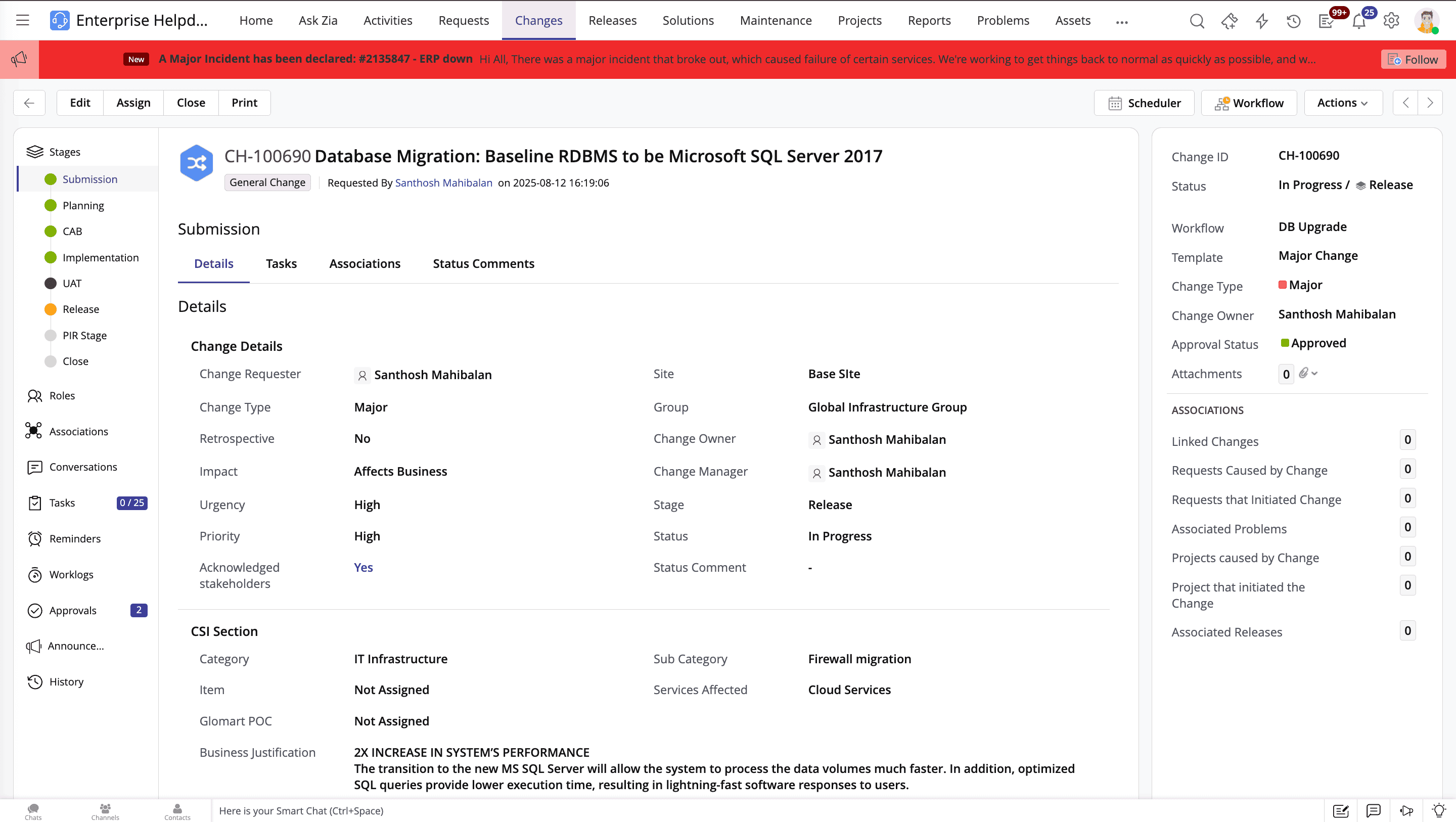Open the task list with 99+ badge

tap(1326, 21)
